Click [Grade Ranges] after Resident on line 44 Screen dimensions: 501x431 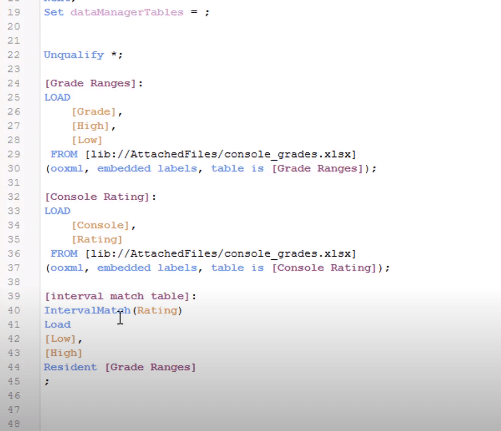tap(150, 367)
